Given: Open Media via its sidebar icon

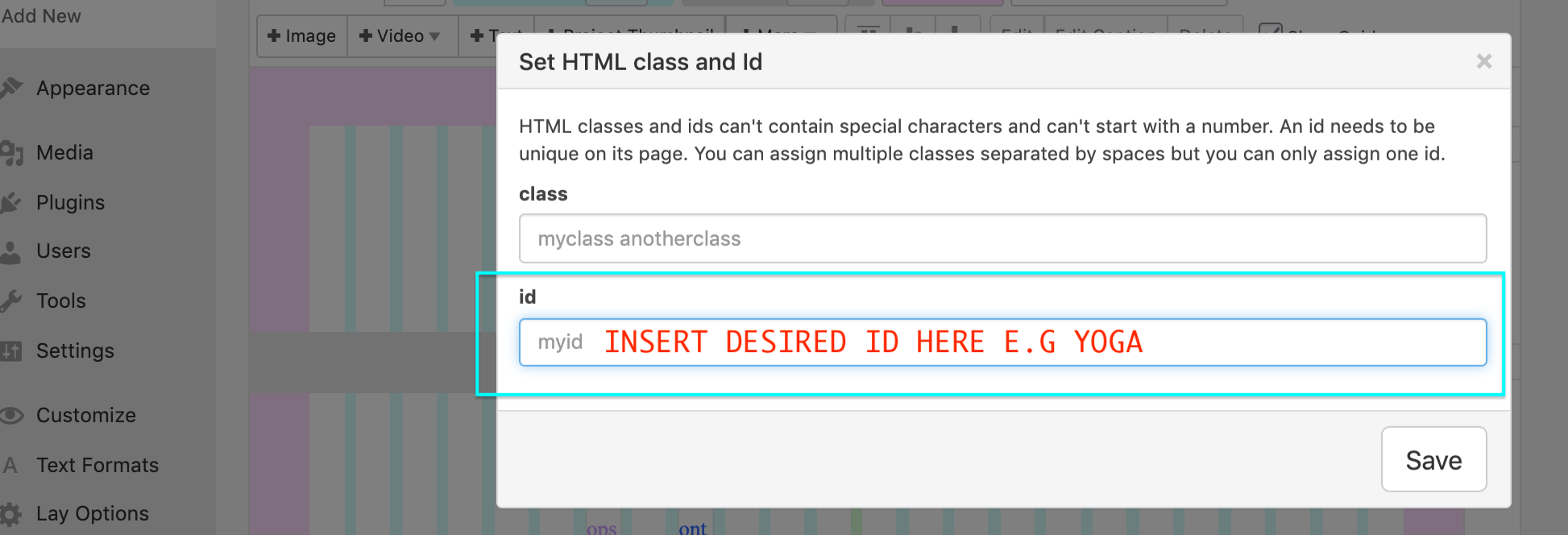Looking at the screenshot, I should 10,152.
